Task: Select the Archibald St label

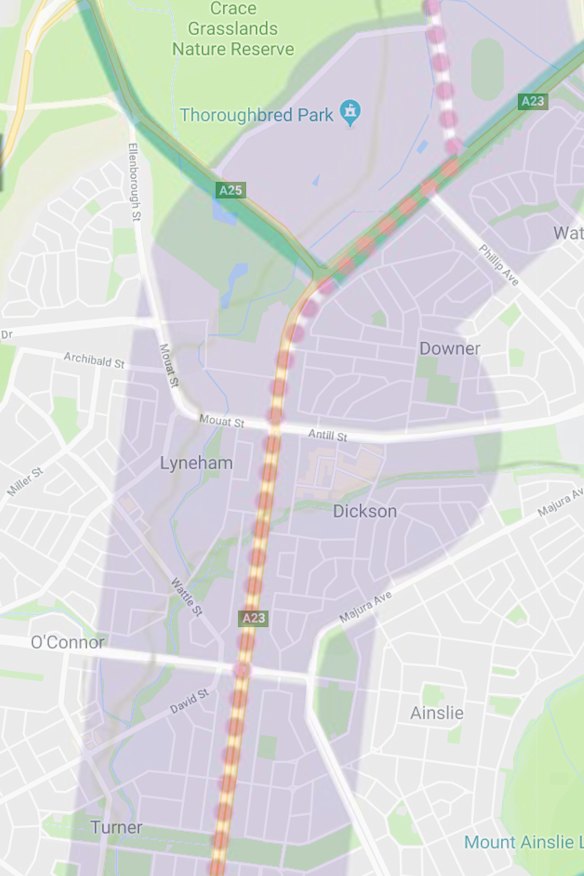Action: (94, 360)
